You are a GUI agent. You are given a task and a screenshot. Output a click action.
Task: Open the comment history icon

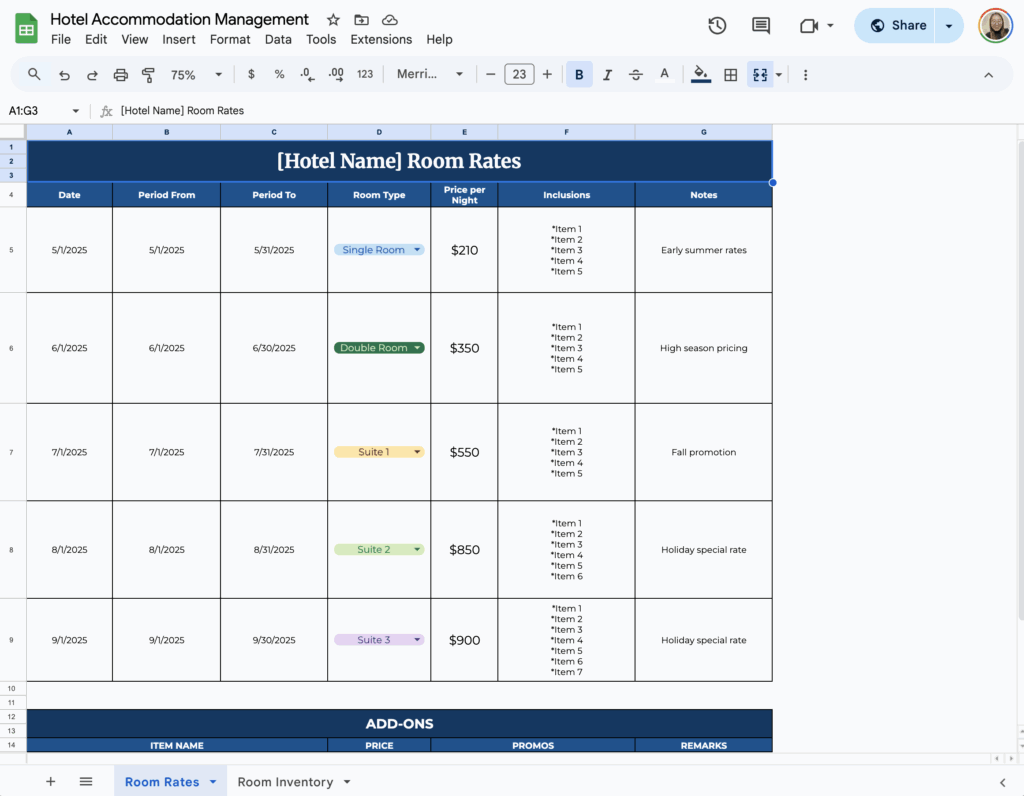(761, 26)
